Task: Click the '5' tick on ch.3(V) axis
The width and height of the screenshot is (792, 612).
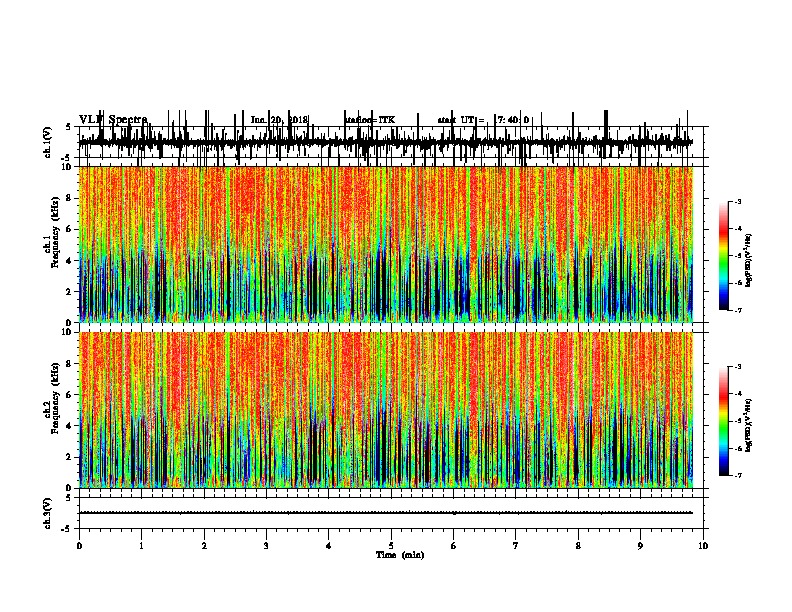Action: (68, 498)
